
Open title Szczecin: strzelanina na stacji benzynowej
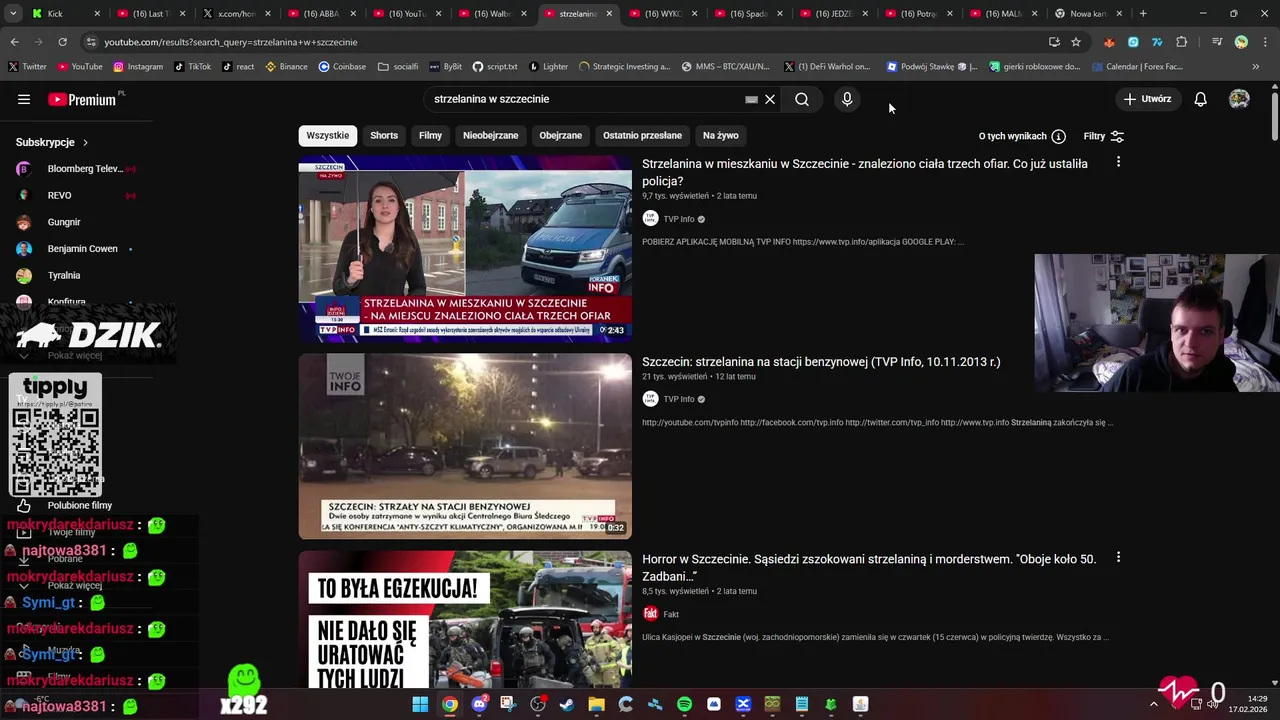[x=821, y=362]
